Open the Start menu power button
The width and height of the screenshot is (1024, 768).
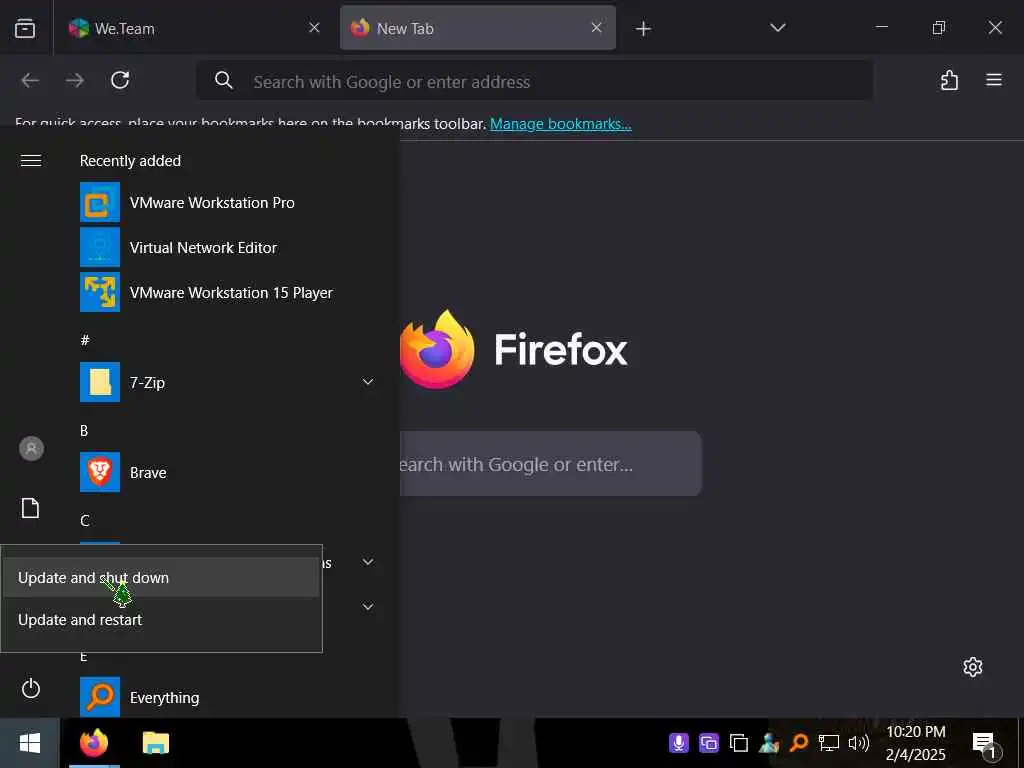tap(31, 688)
